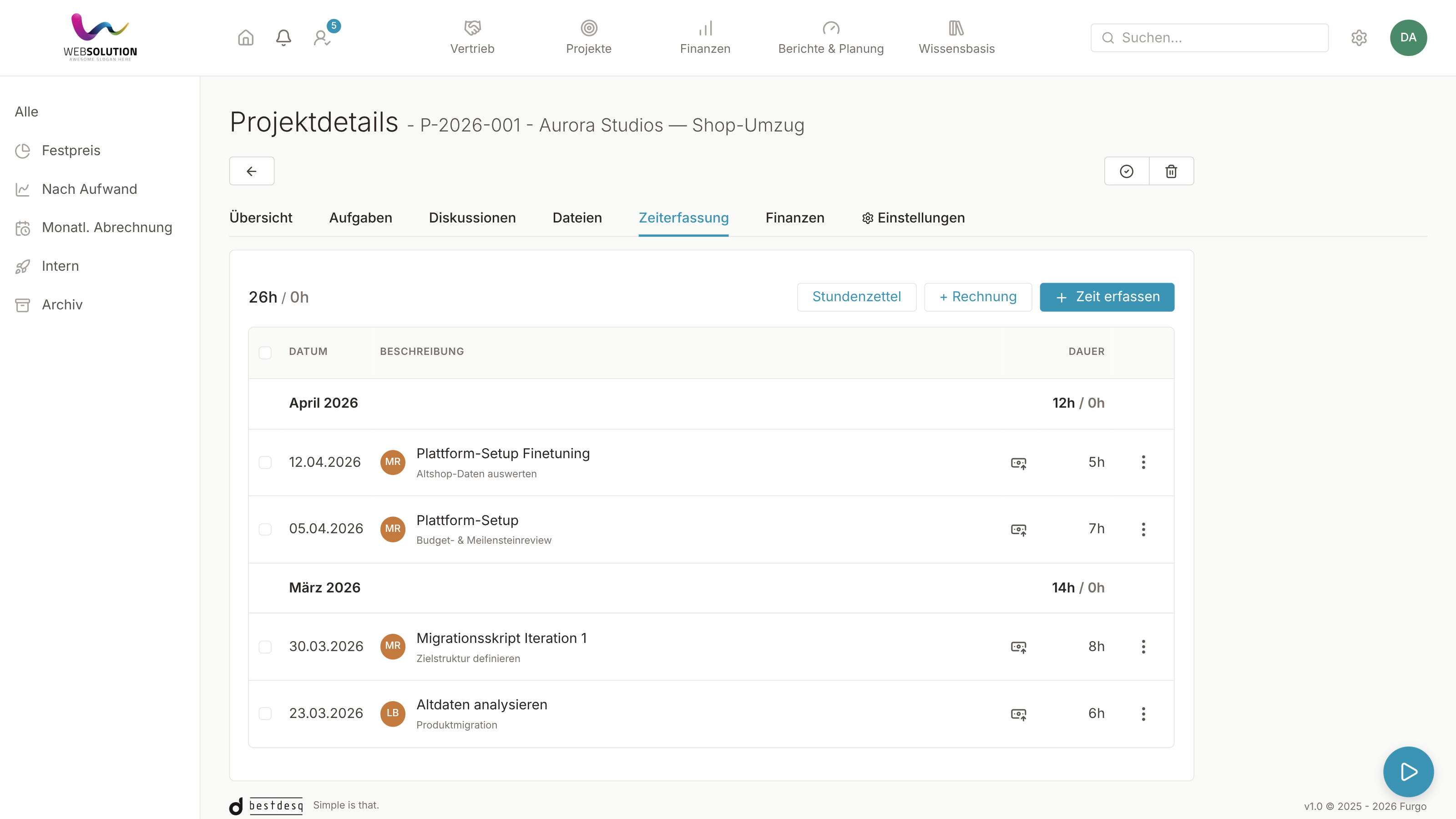This screenshot has width=1456, height=819.
Task: Open the Vertrieb section
Action: (472, 37)
